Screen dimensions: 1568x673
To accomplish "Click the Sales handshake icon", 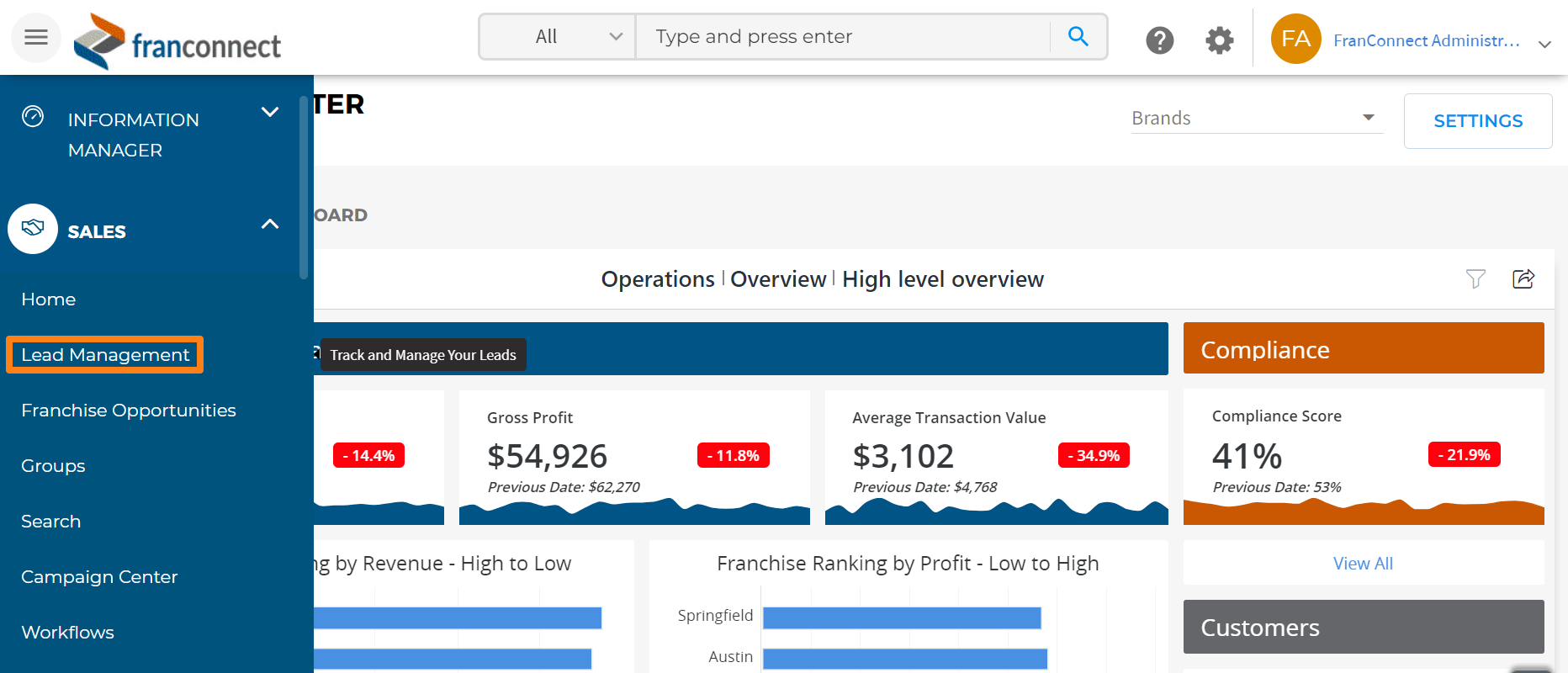I will 33,229.
